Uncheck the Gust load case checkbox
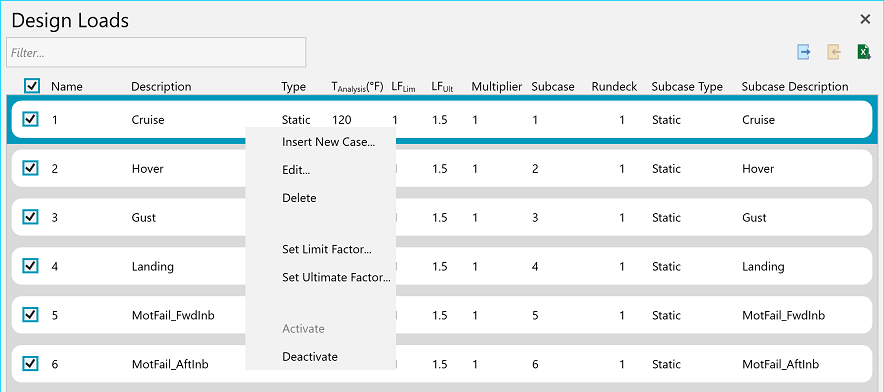Image resolution: width=884 pixels, height=392 pixels. pos(30,217)
